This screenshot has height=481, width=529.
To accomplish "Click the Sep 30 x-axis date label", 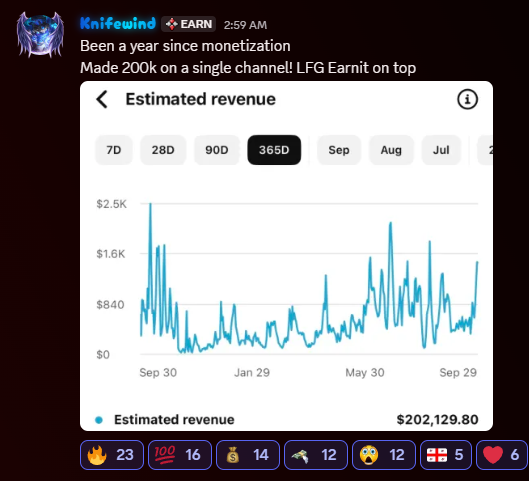I will 158,372.
